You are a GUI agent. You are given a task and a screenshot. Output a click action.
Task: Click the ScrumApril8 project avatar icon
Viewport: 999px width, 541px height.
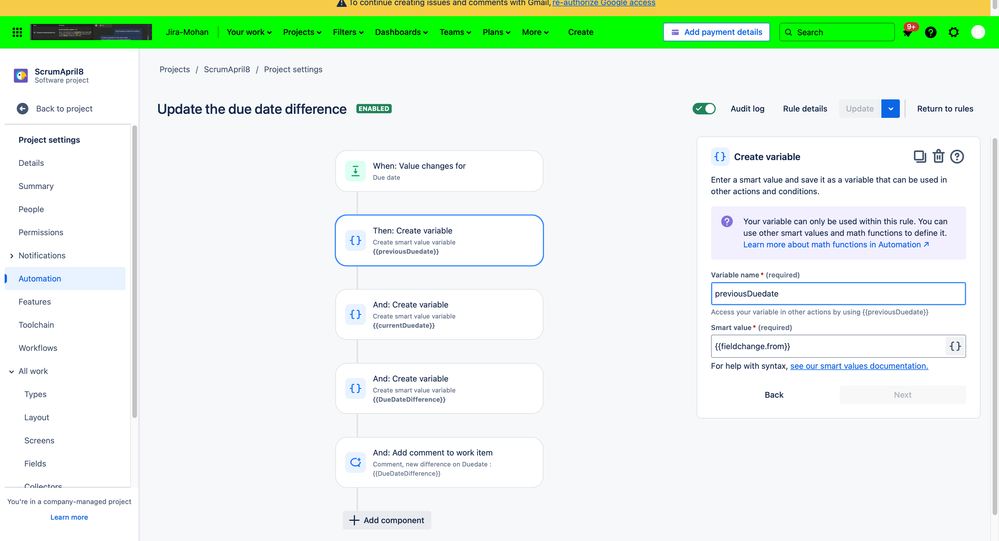point(21,76)
